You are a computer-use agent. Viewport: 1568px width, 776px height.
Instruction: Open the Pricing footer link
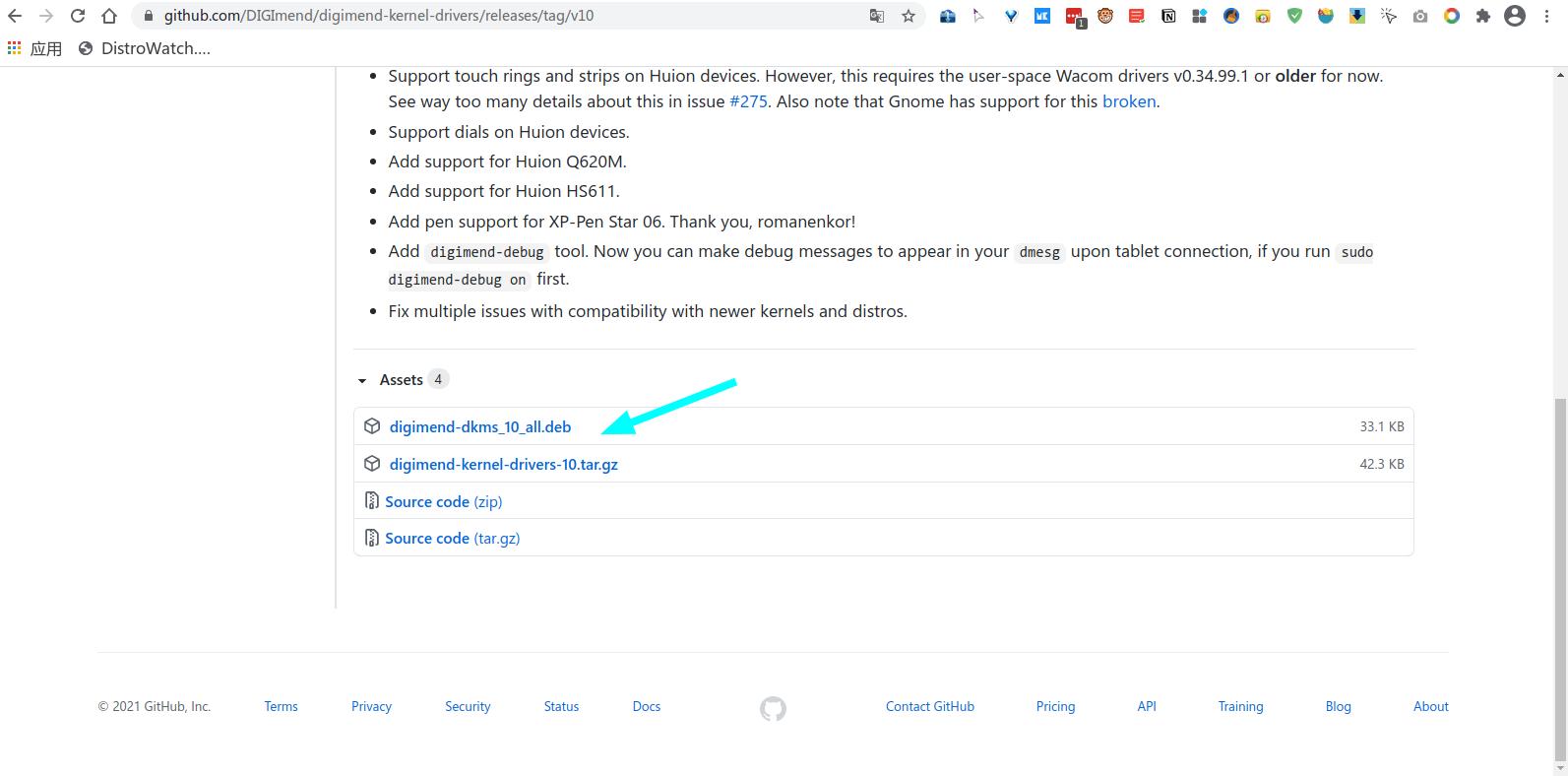1055,706
